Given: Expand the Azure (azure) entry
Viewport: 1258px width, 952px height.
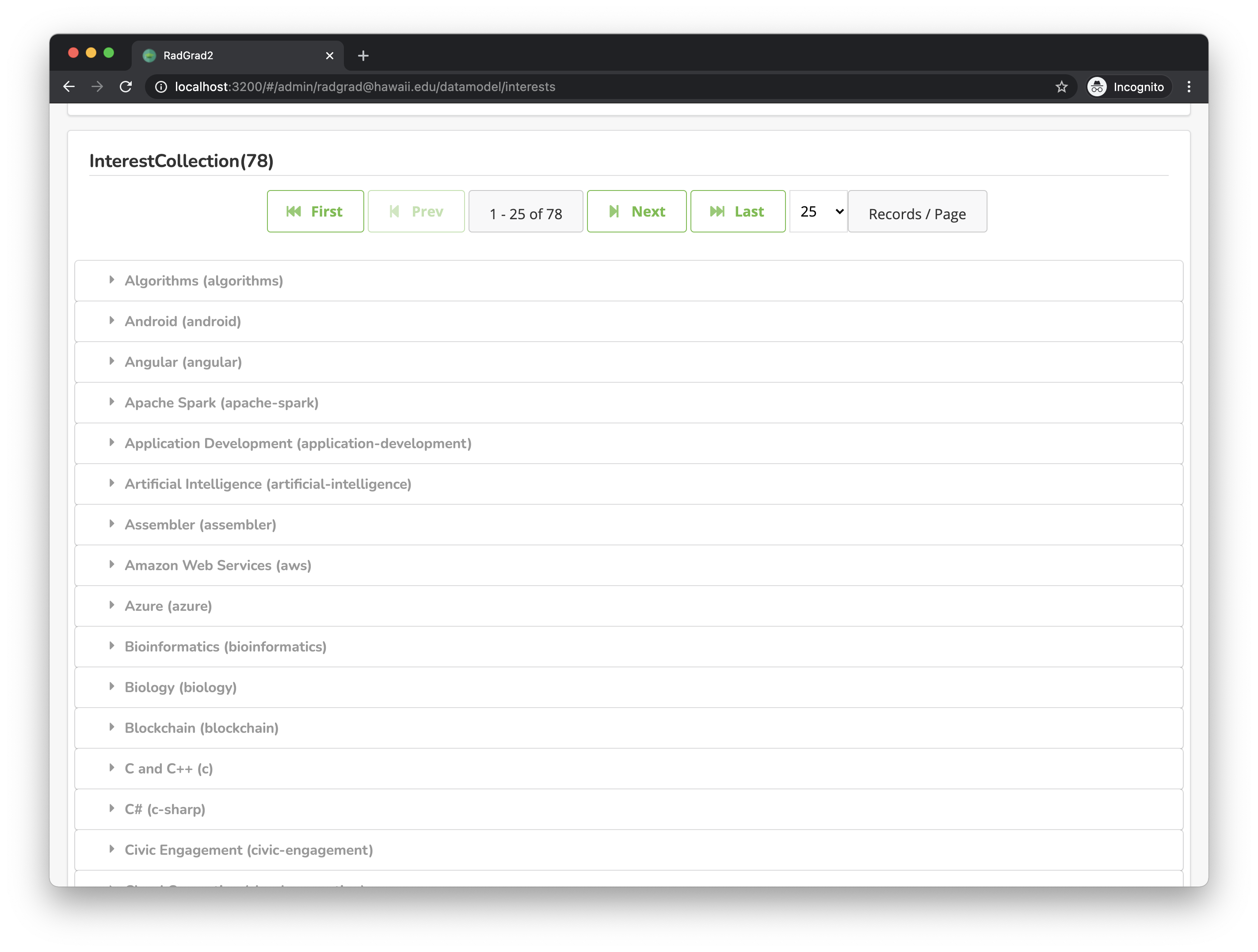Looking at the screenshot, I should [x=629, y=606].
